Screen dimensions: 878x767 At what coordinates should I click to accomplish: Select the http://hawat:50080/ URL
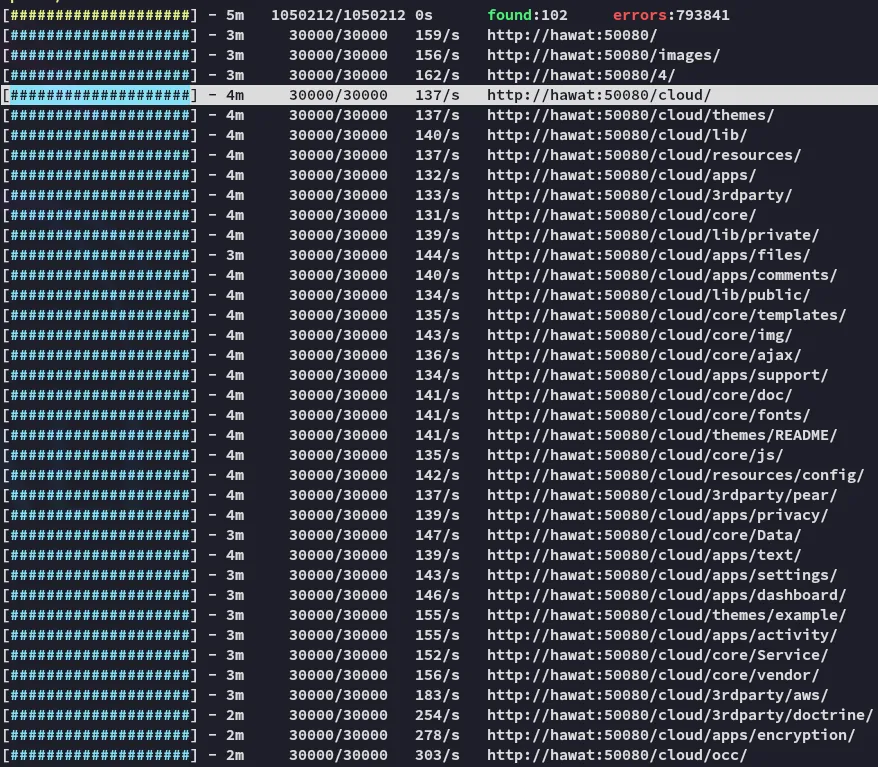[x=572, y=35]
